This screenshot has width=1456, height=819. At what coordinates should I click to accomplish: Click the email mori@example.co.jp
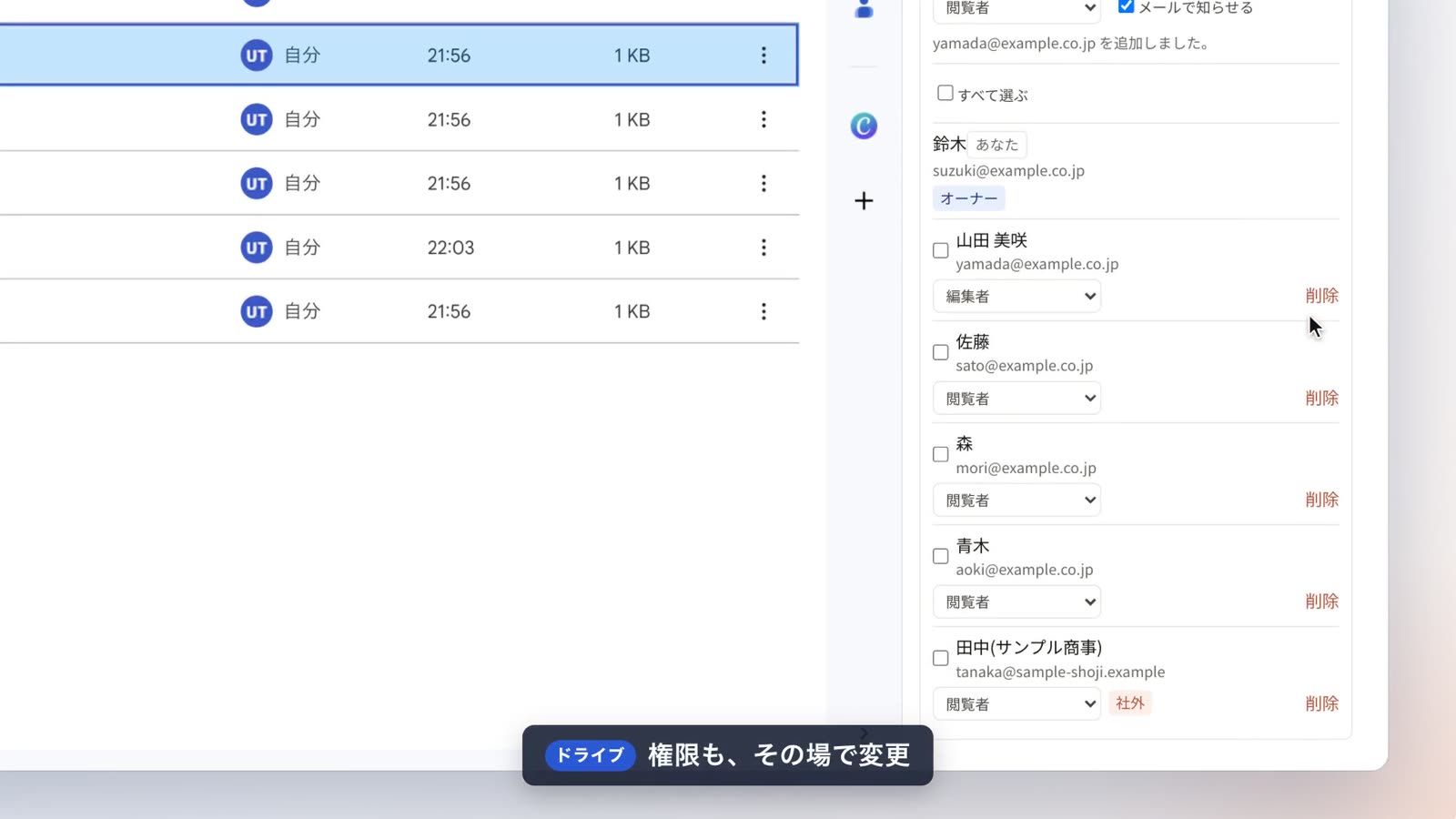pyautogui.click(x=1026, y=469)
